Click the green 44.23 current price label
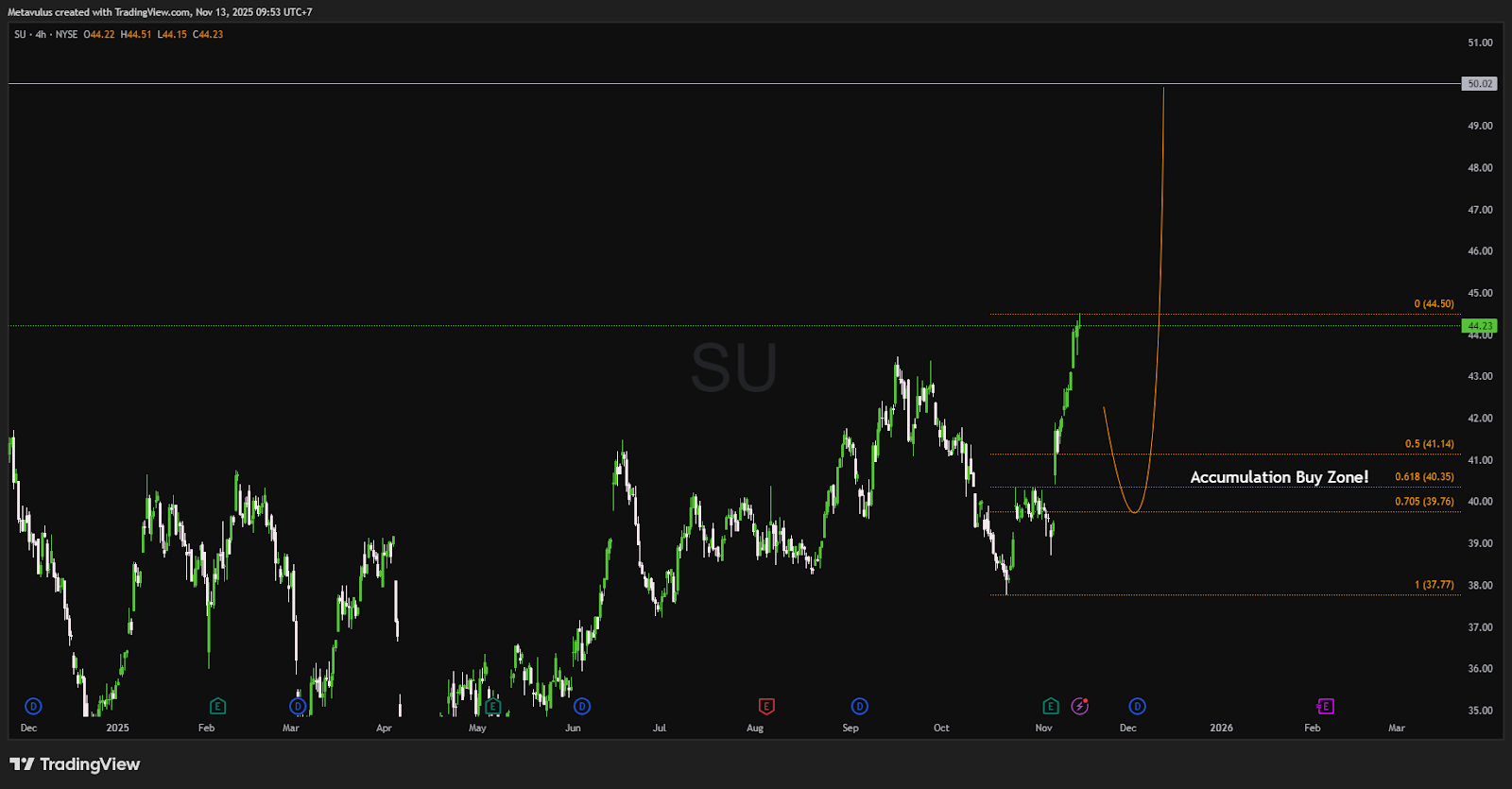Viewport: 1512px width, 789px height. 1479,326
